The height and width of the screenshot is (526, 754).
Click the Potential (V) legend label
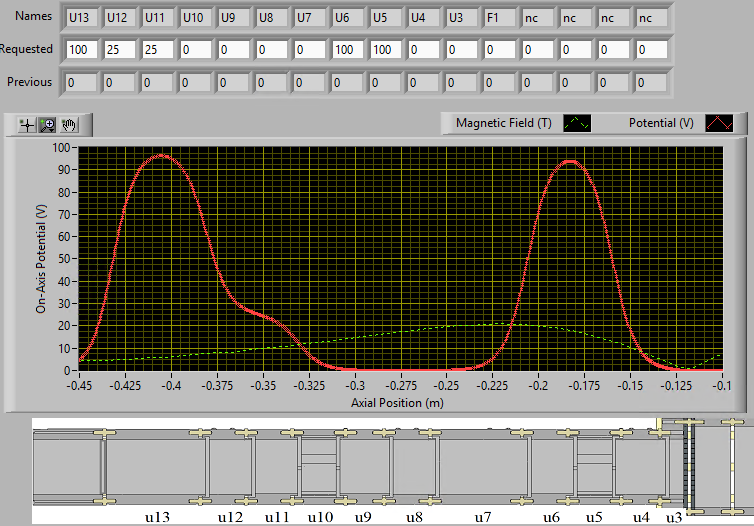coord(661,124)
